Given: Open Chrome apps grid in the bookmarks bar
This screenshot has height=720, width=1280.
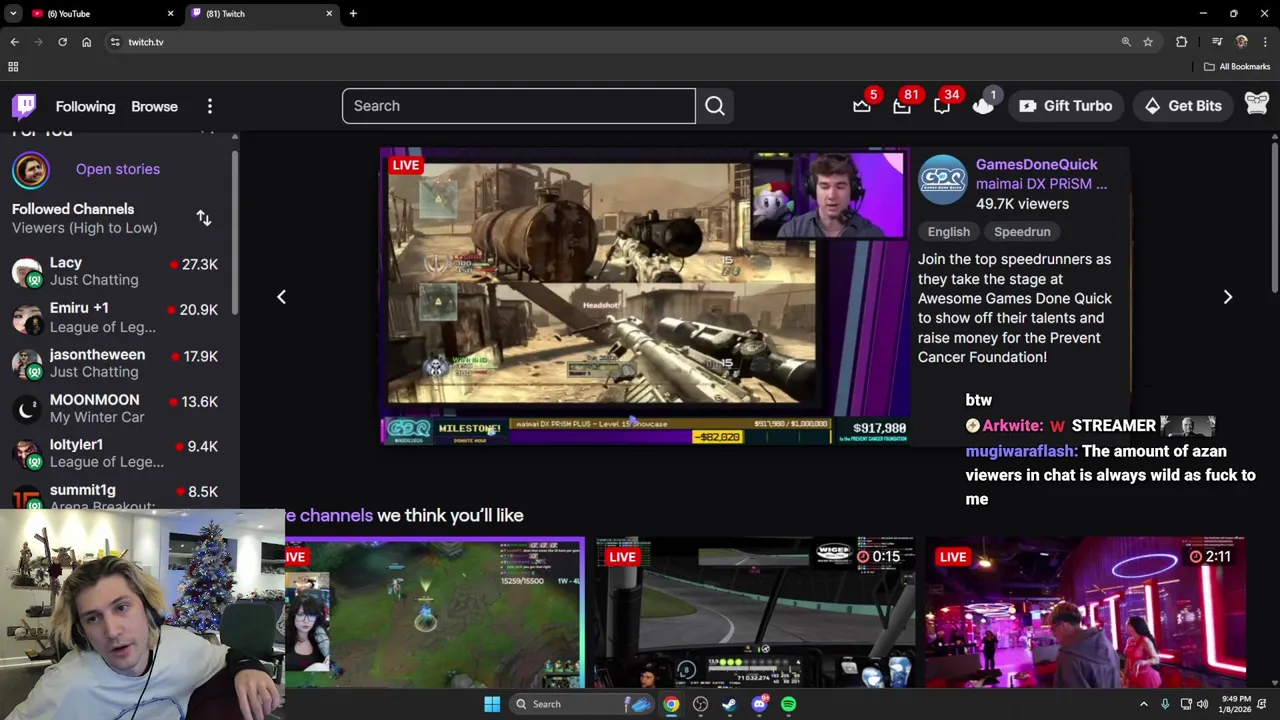Looking at the screenshot, I should [13, 67].
